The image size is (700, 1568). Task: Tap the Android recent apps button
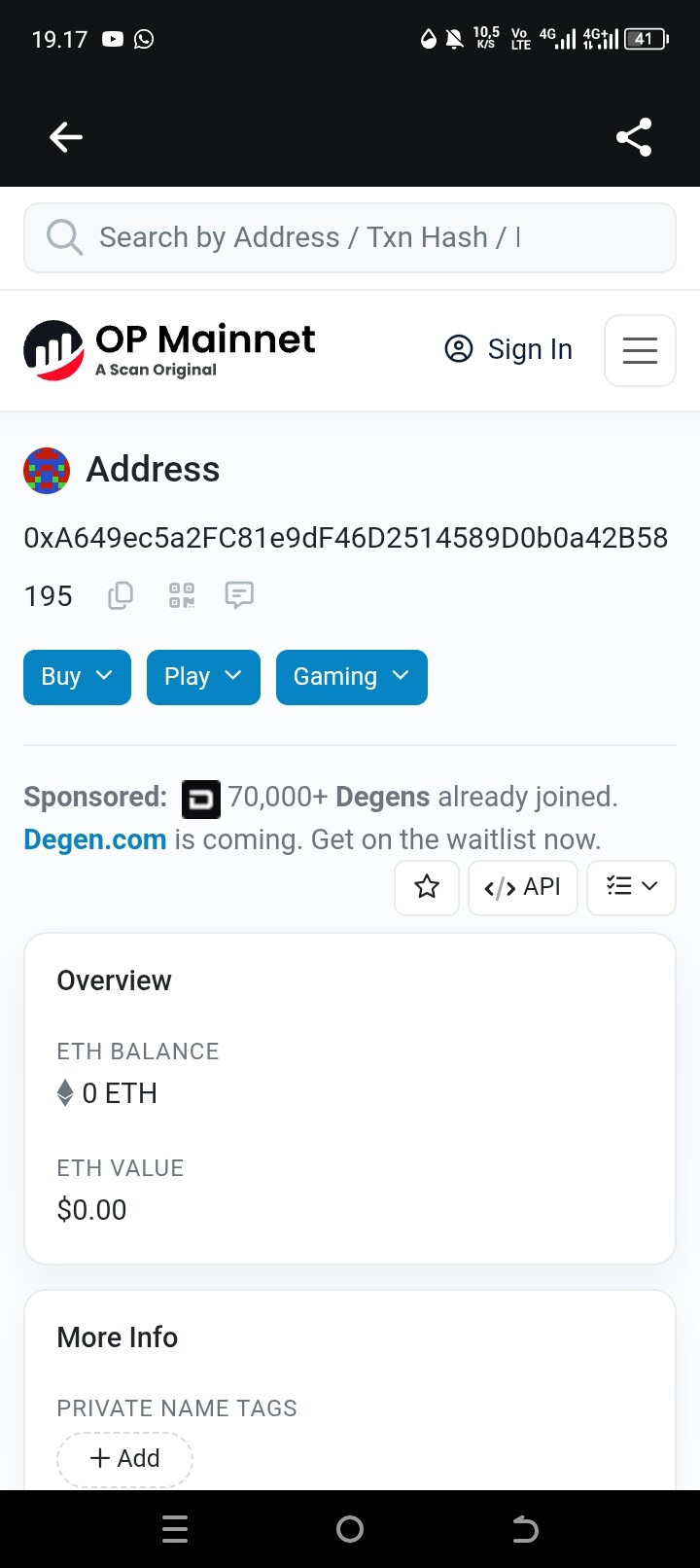point(175,1529)
